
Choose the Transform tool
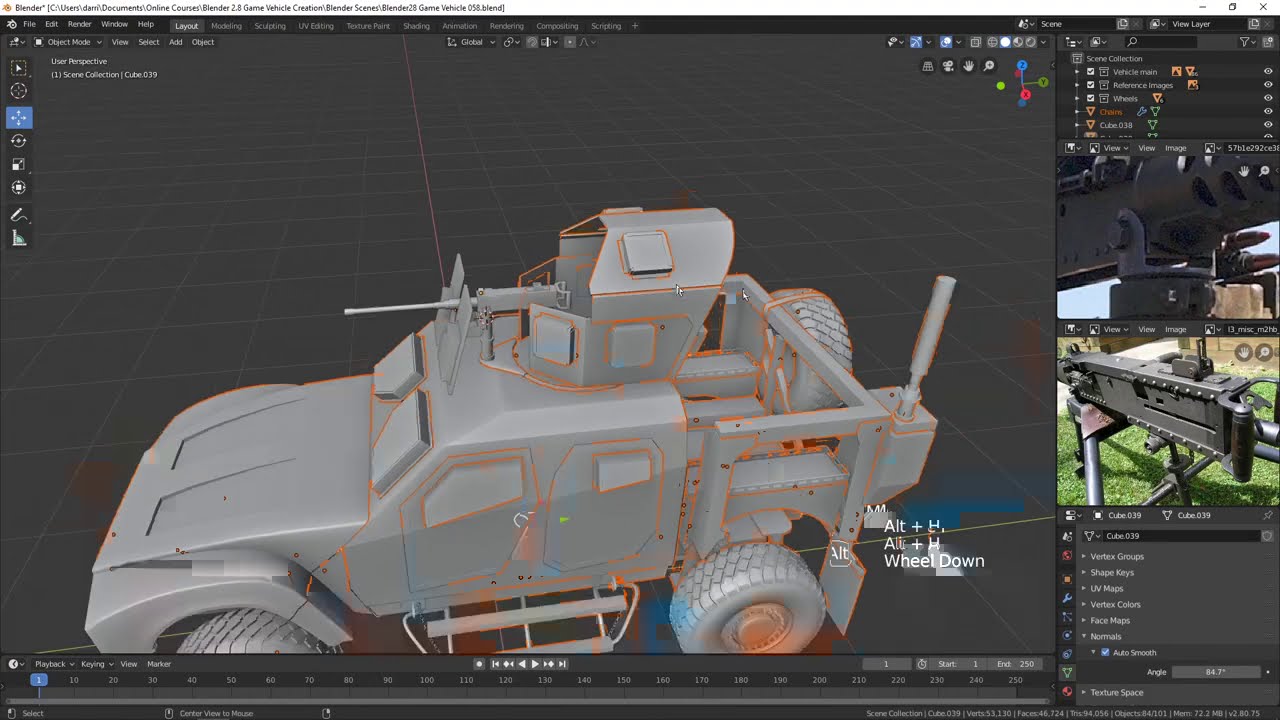[18, 187]
